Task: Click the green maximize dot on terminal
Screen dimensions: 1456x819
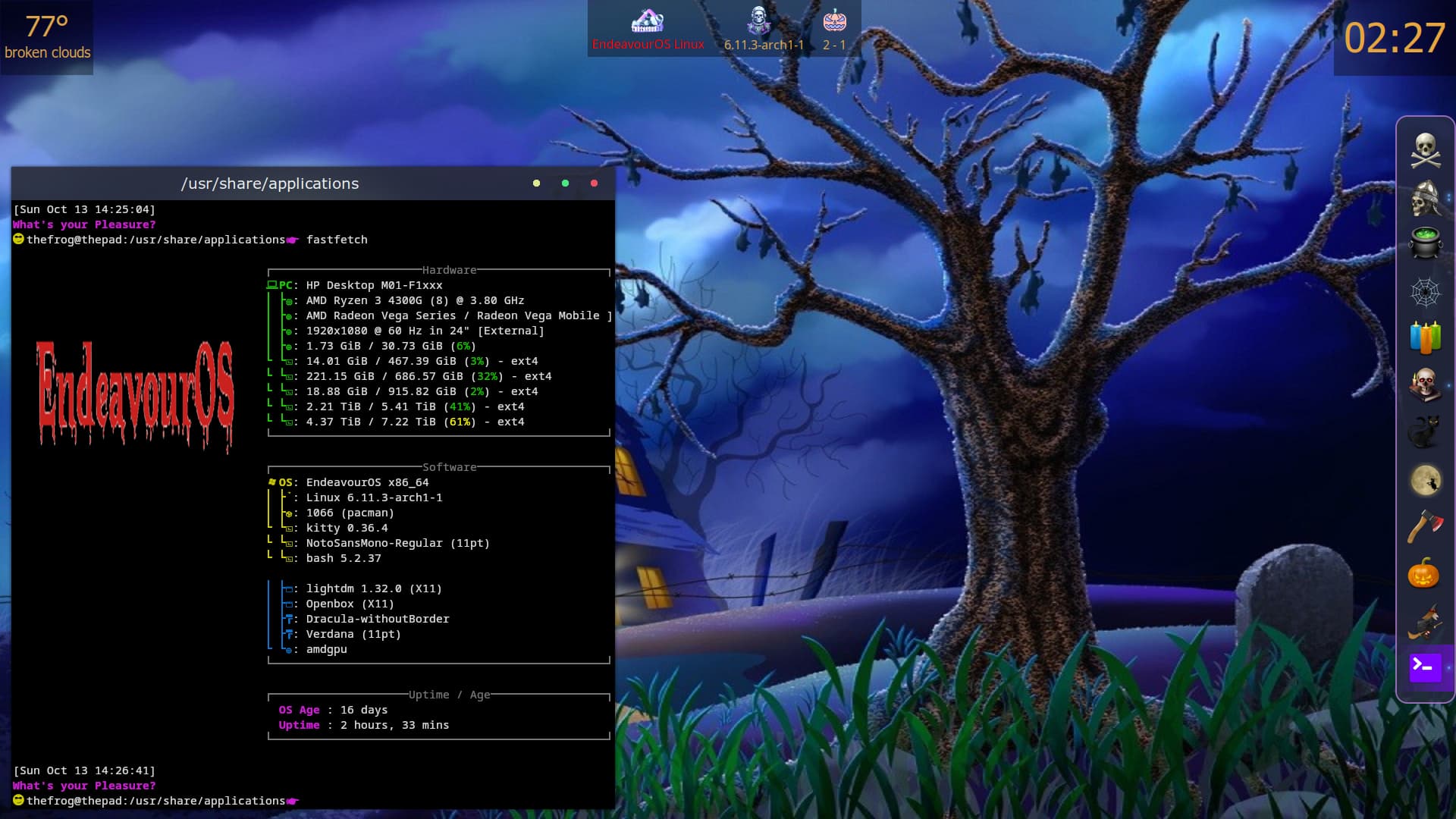Action: pyautogui.click(x=565, y=184)
